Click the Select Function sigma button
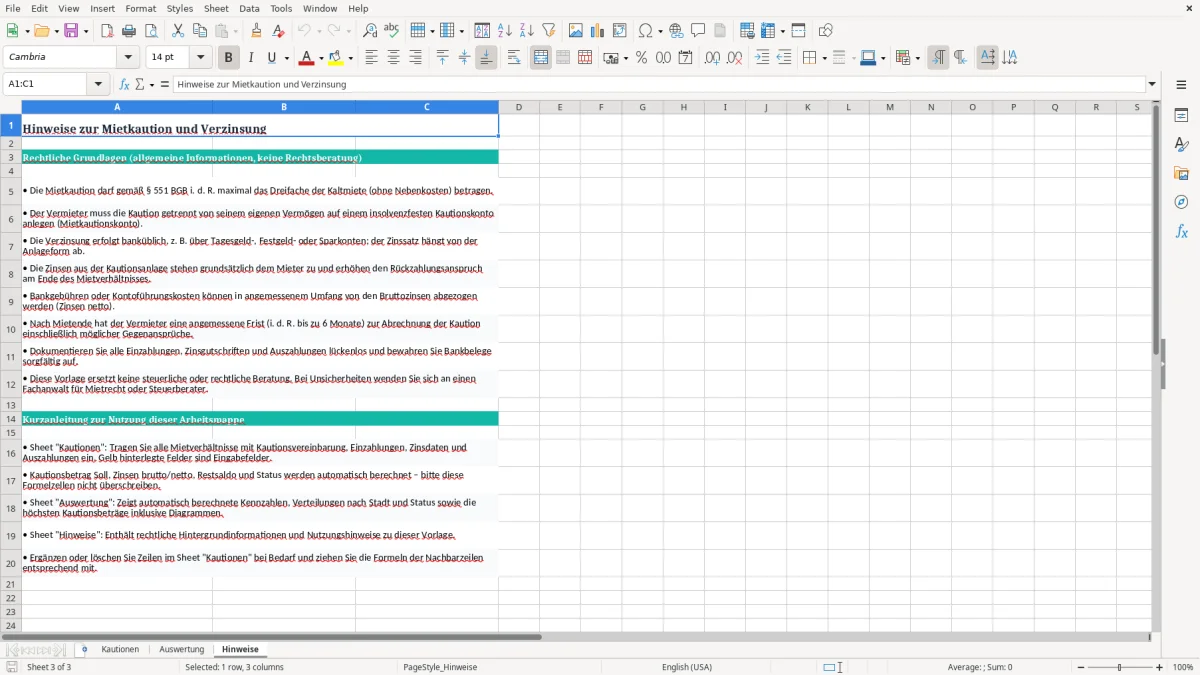Screen dimensions: 1200x675 140,84
